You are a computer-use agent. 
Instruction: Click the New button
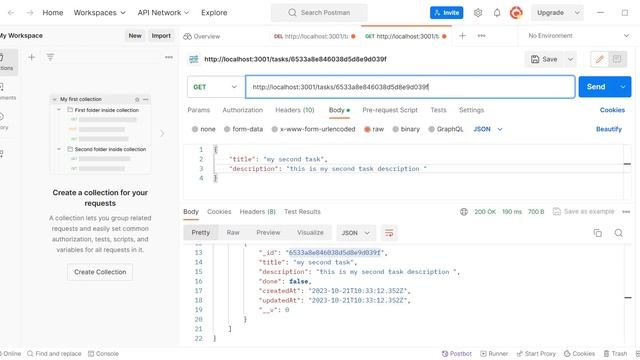[135, 36]
